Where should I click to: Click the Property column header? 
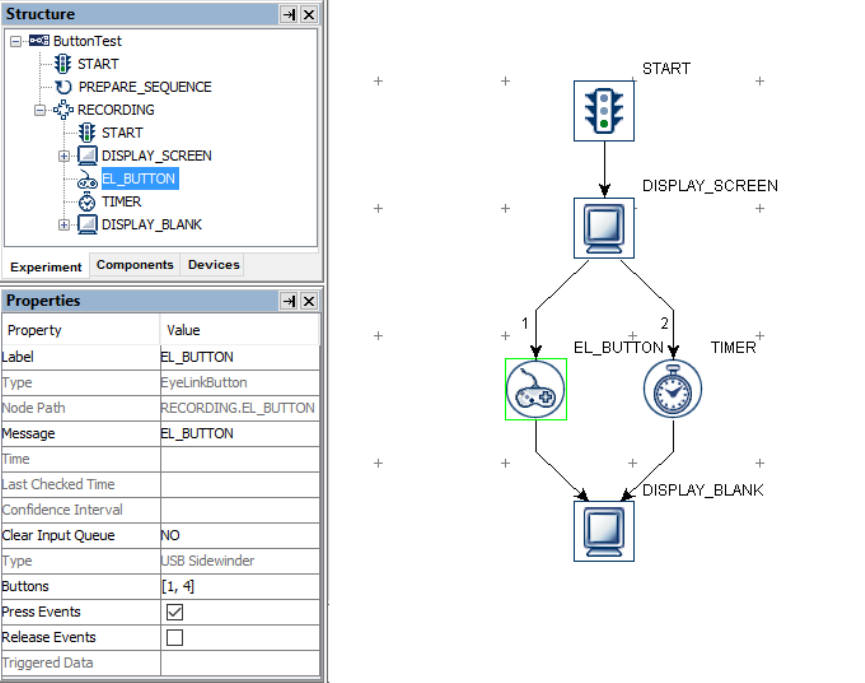[x=81, y=330]
